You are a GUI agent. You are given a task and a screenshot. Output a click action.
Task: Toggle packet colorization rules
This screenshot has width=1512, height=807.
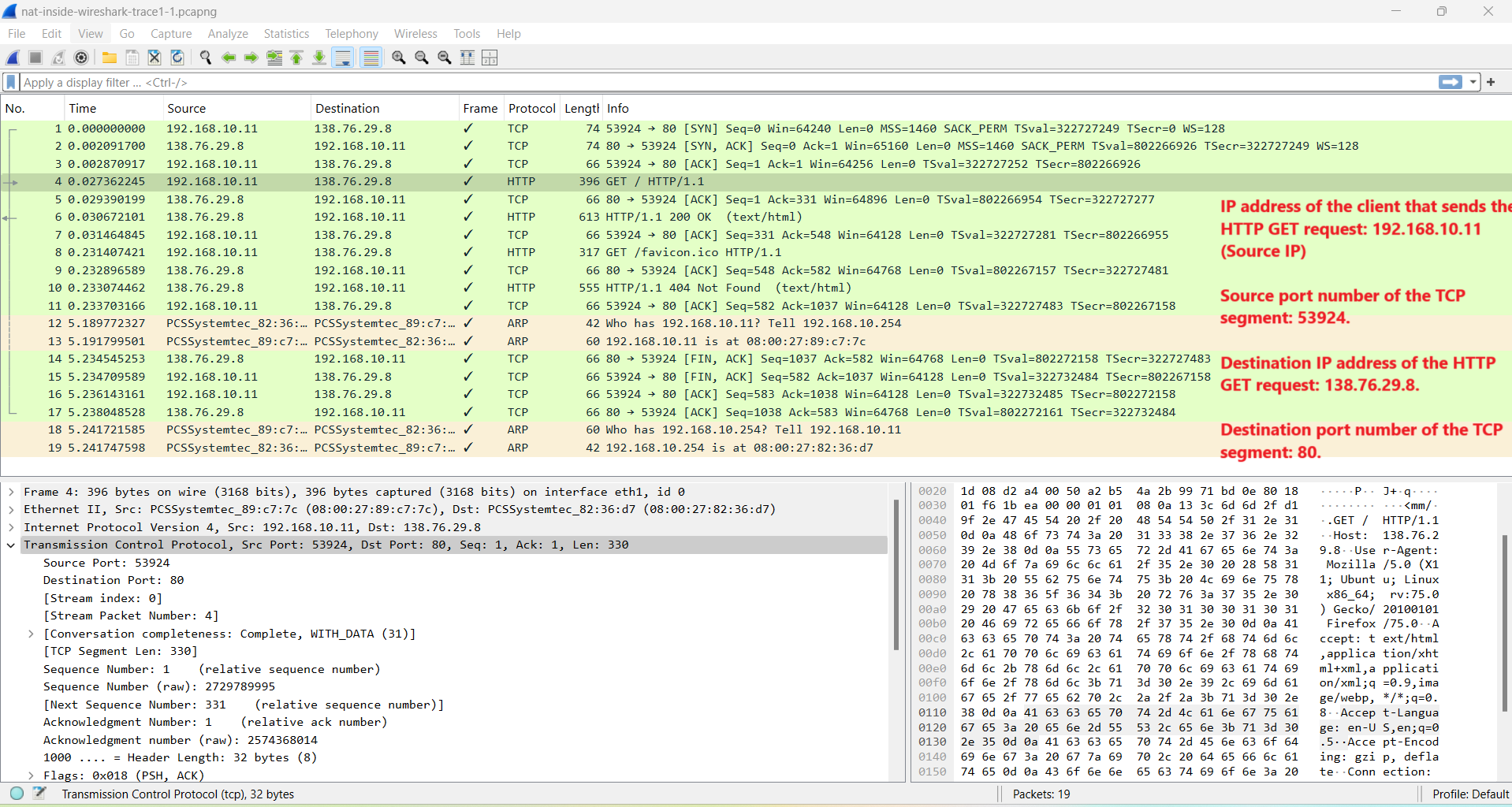[x=371, y=58]
